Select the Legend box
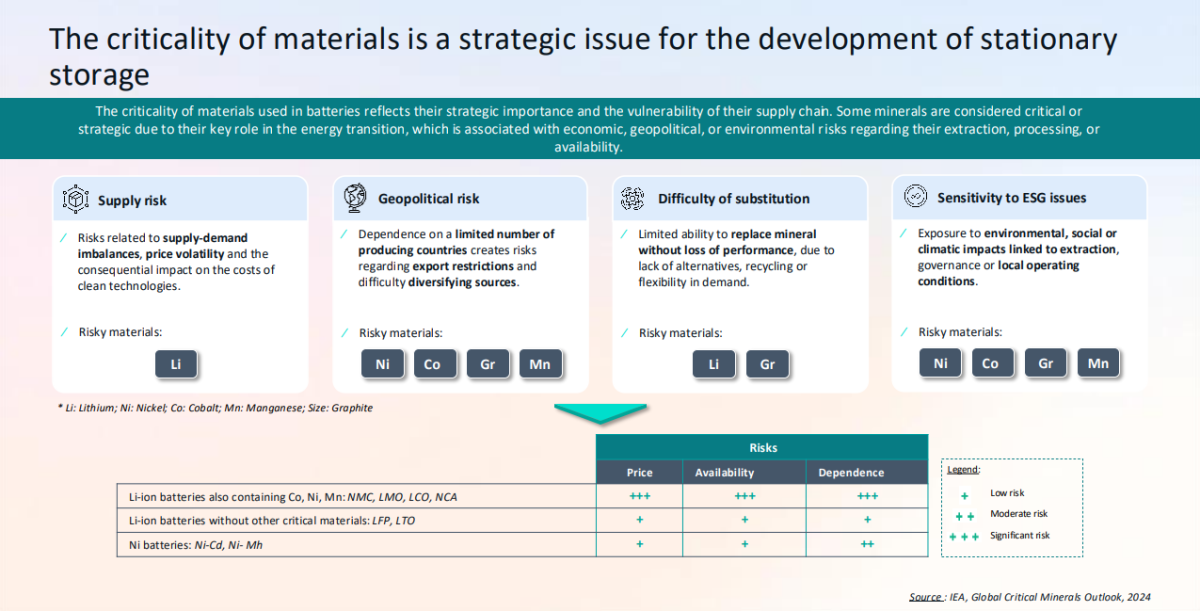Screen dimensions: 1200x611 1011,507
